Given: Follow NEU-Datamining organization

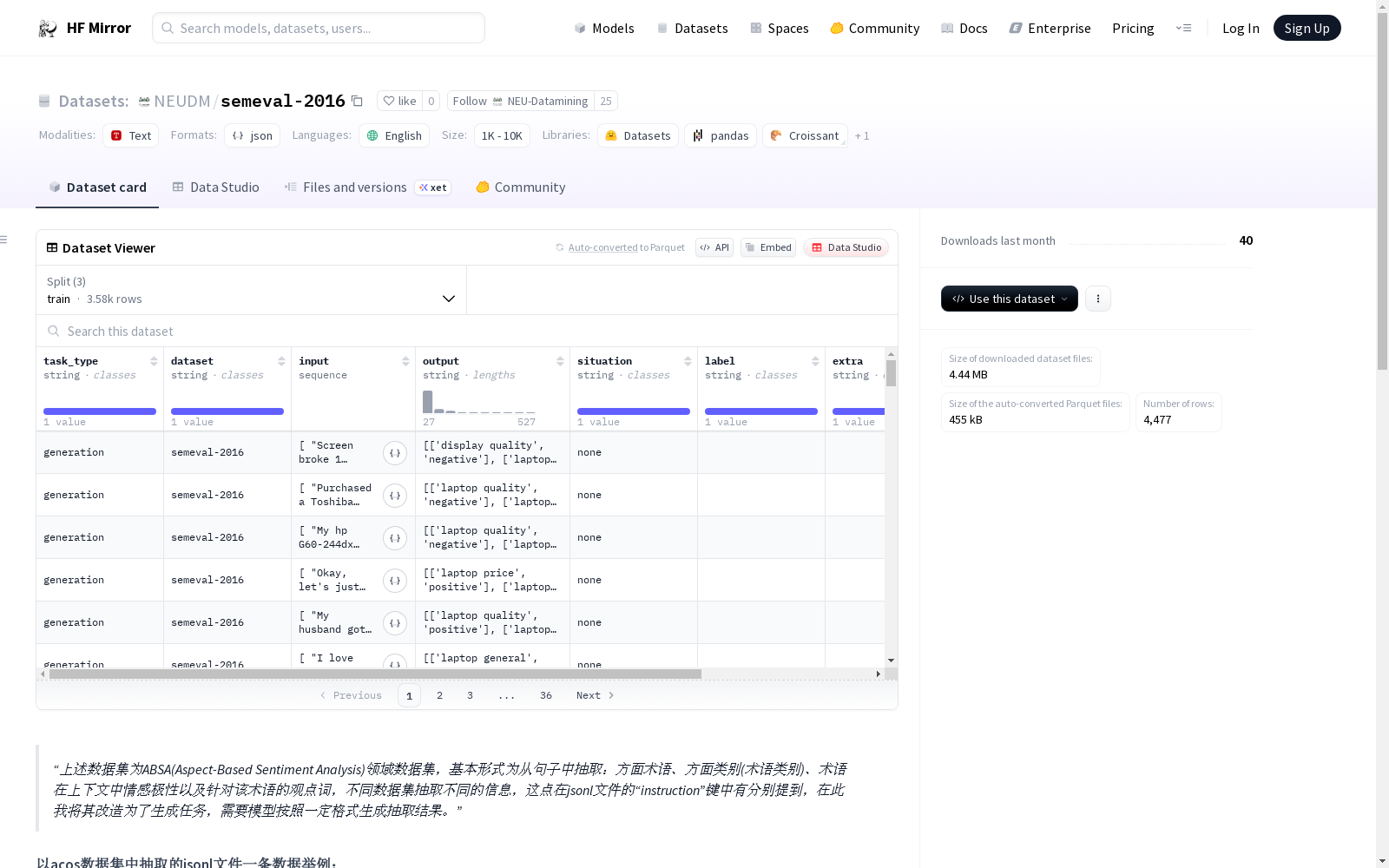Looking at the screenshot, I should (521, 101).
